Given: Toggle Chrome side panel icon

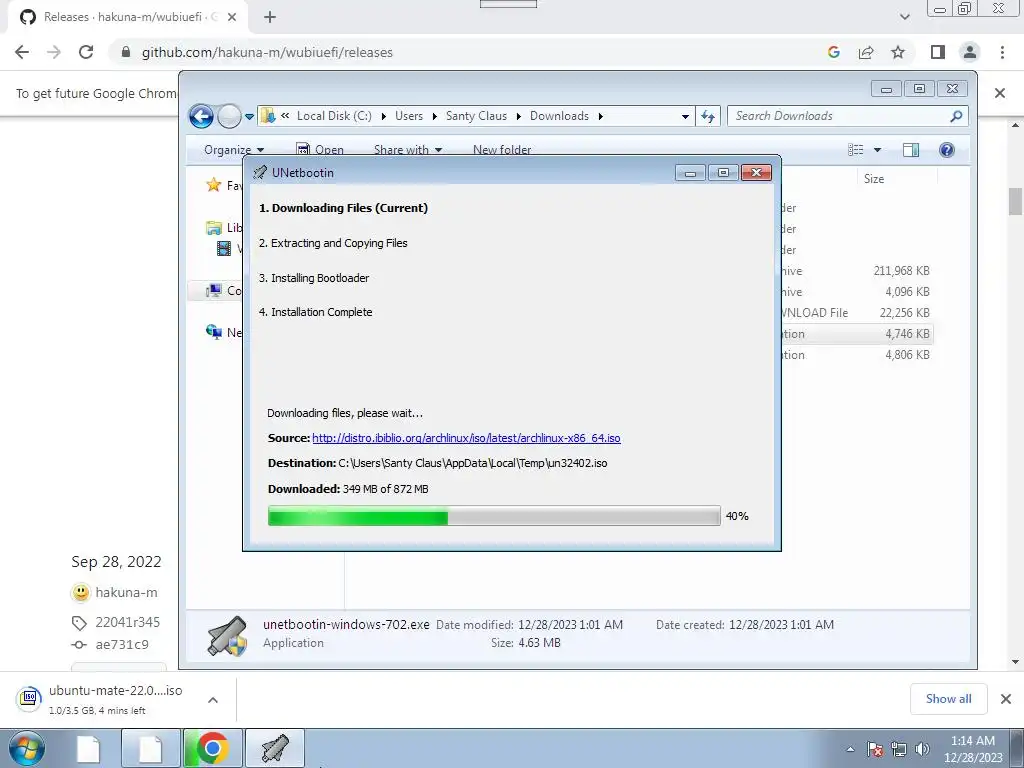Looking at the screenshot, I should click(x=938, y=52).
